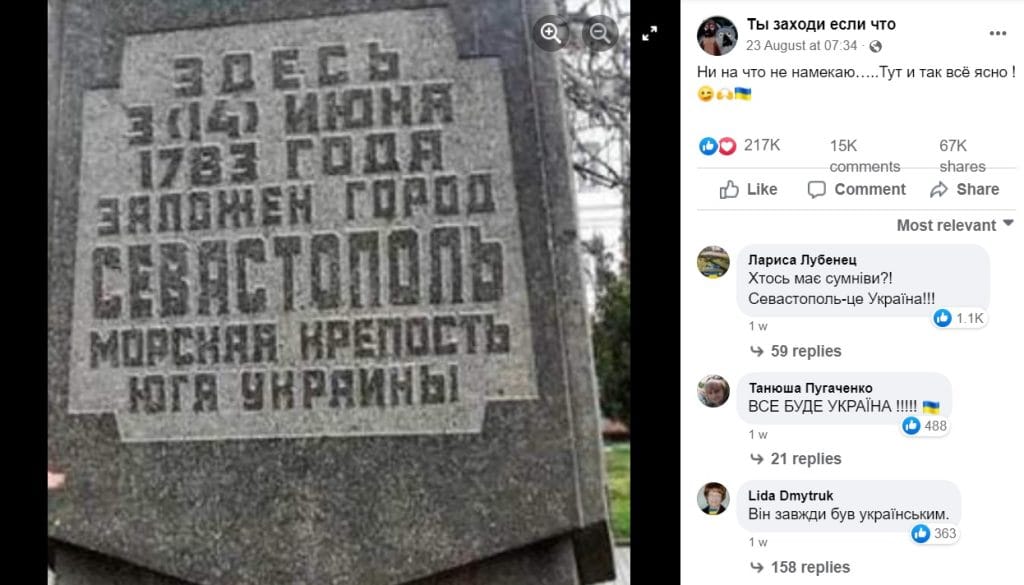View the post's like and love reactions
Image resolution: width=1024 pixels, height=585 pixels.
[x=739, y=146]
